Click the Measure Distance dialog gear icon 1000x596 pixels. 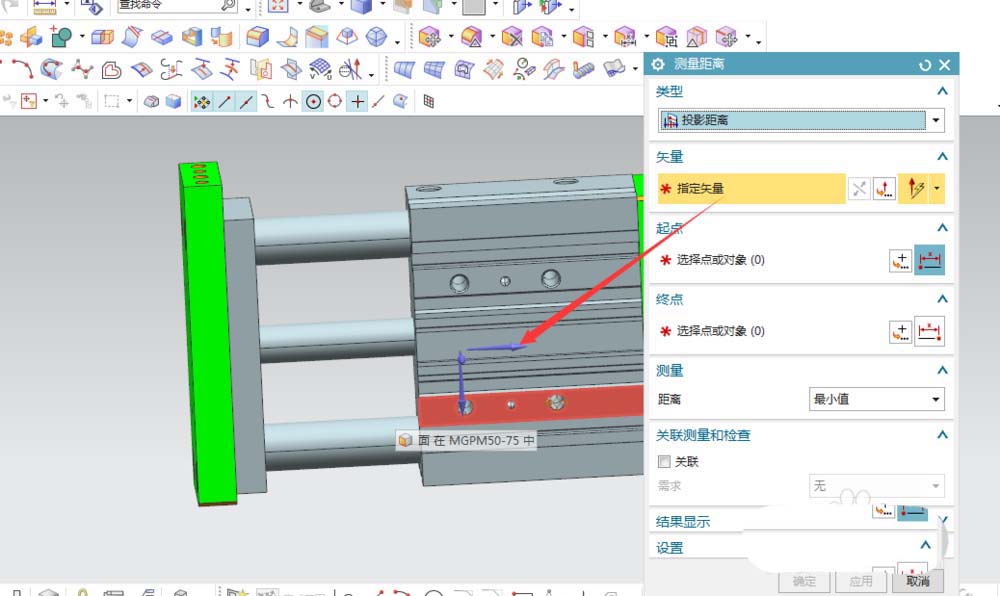pos(658,64)
